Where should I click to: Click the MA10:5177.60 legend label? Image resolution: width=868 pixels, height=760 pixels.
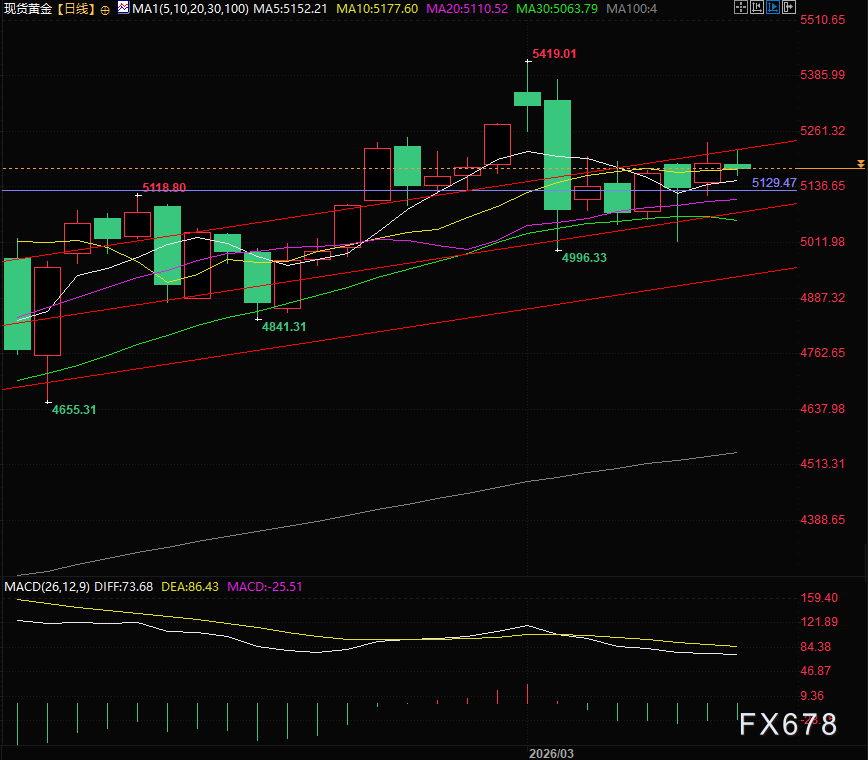377,9
